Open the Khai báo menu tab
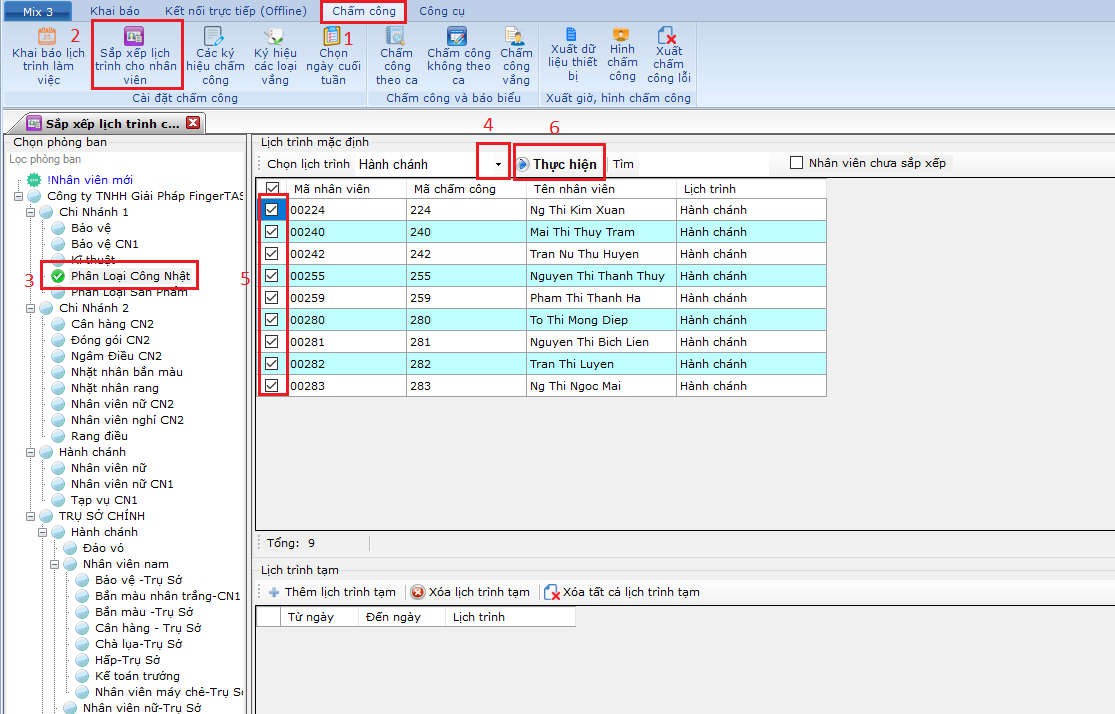 (x=115, y=11)
